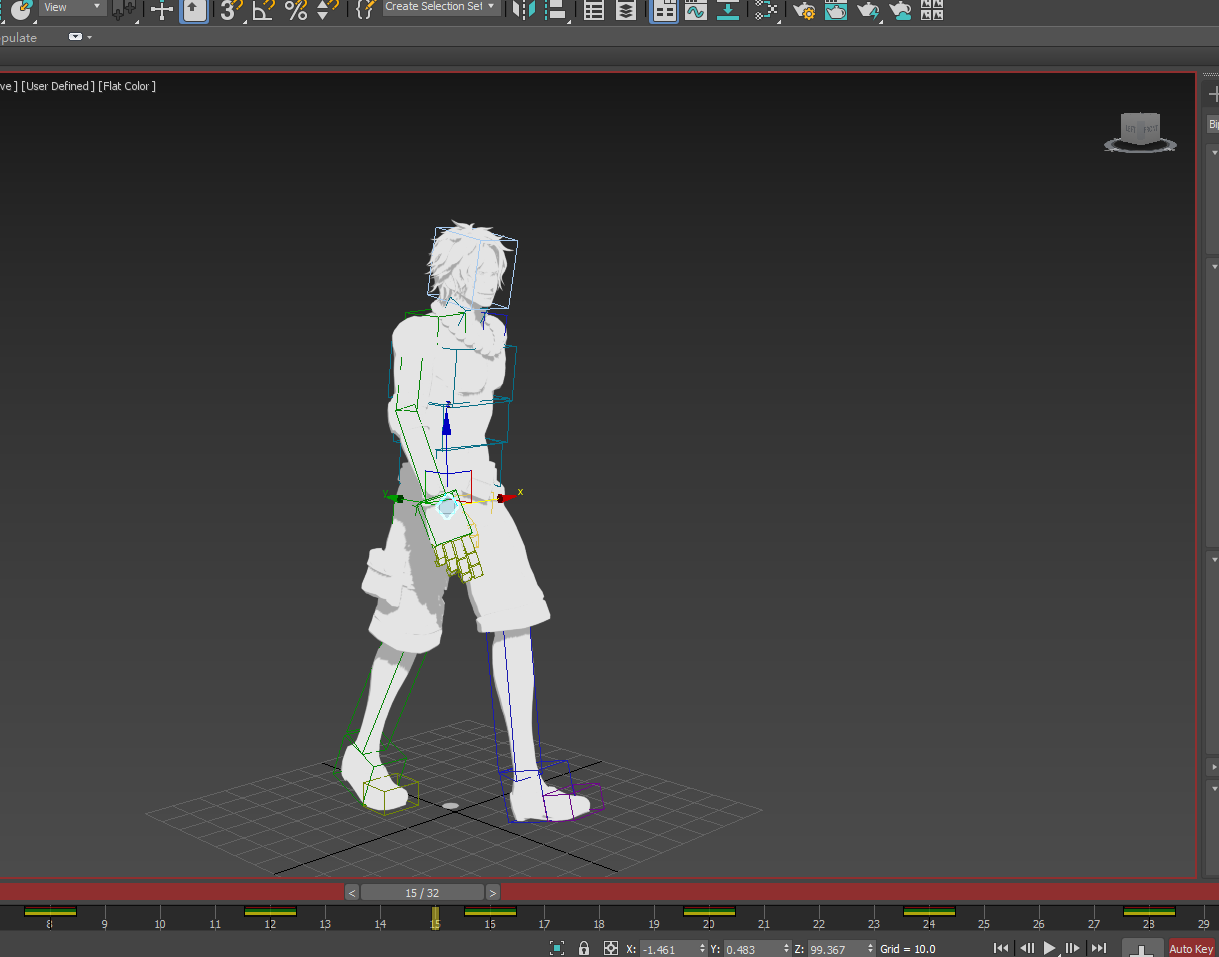Toggle the 3D Snaps tool

point(231,10)
